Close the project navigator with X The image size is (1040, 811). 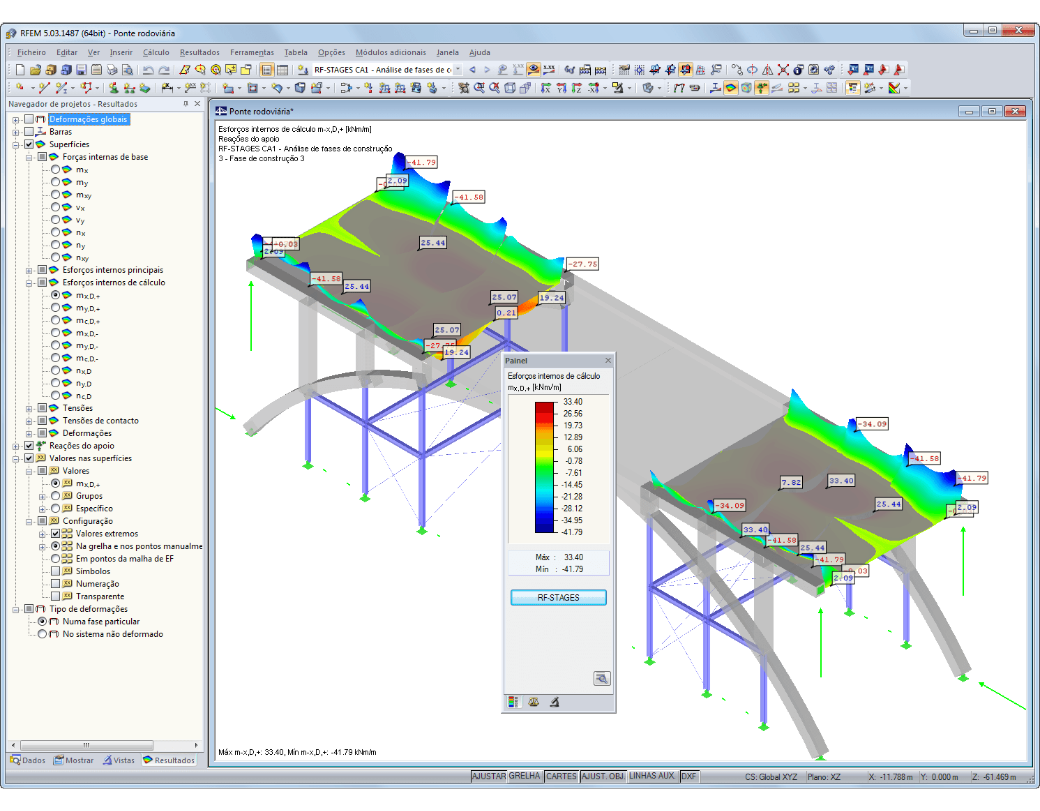tap(197, 104)
